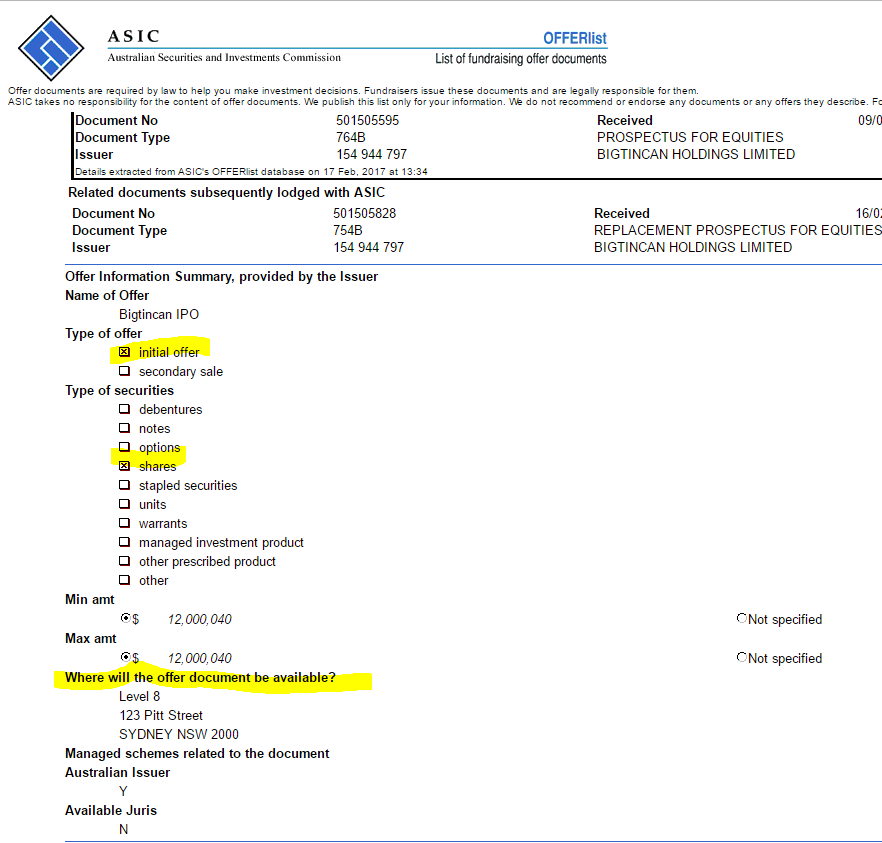Enable the warrants checkbox
Image resolution: width=882 pixels, height=843 pixels.
pos(124,523)
